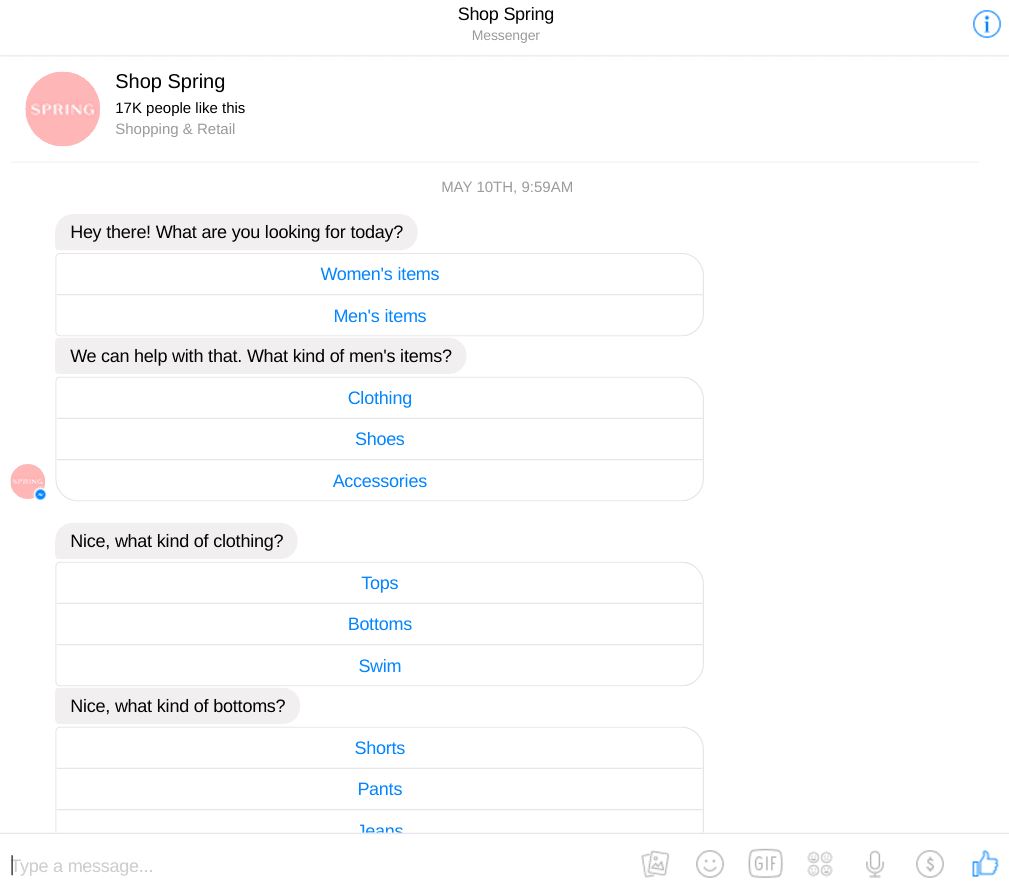1009x888 pixels.
Task: Send a thumbs-up like
Action: pos(985,864)
